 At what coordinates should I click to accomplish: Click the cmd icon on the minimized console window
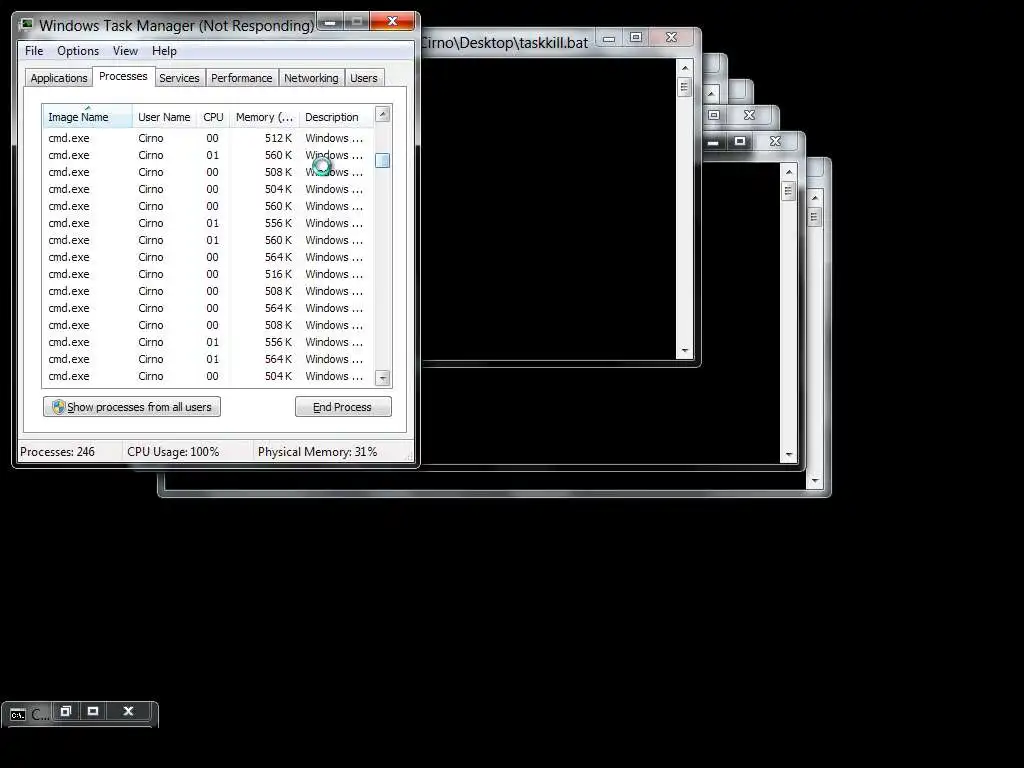point(18,714)
